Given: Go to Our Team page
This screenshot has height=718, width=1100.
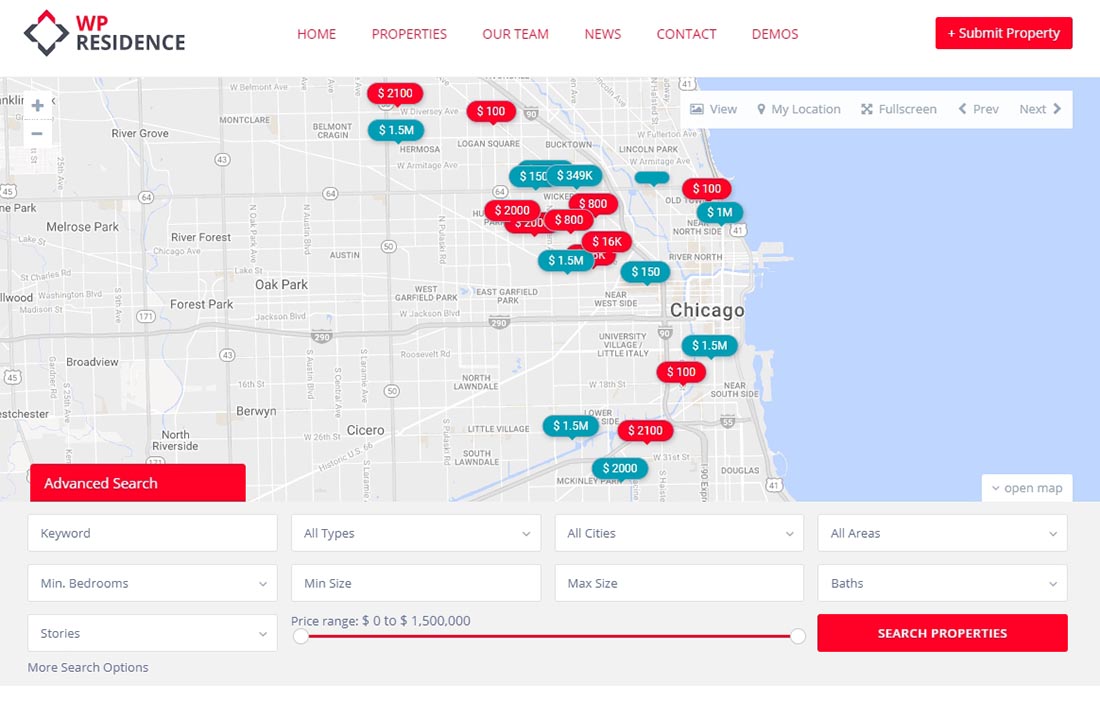Looking at the screenshot, I should click(x=515, y=34).
